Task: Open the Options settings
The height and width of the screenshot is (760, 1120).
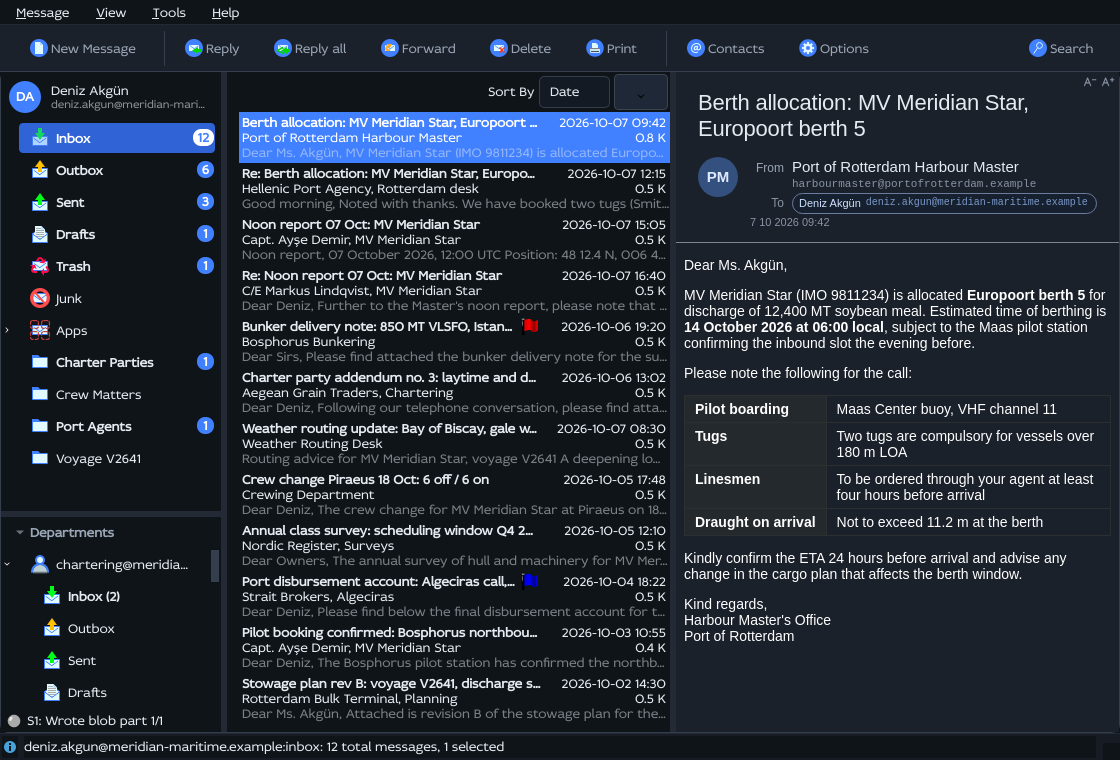Action: 834,48
